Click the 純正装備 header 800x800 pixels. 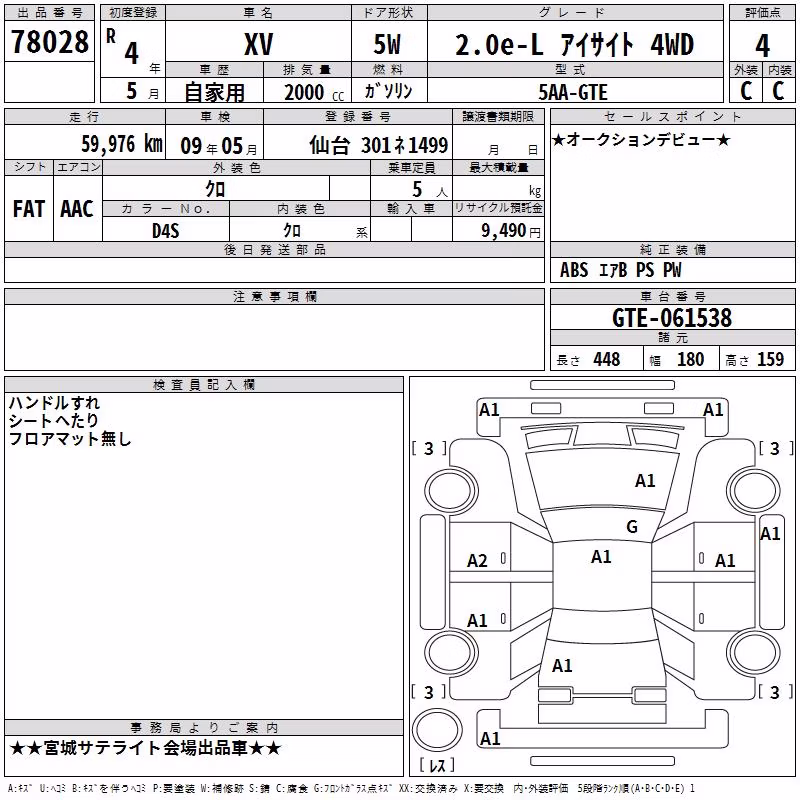tap(672, 249)
